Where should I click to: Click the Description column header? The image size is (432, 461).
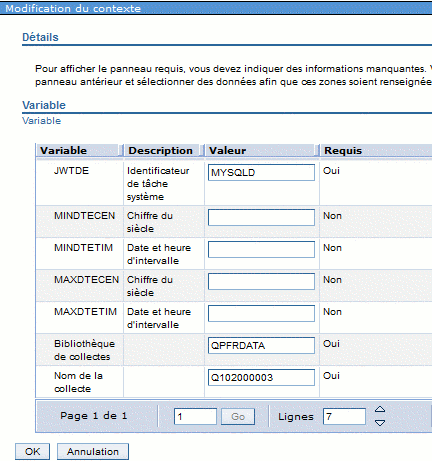pos(160,151)
